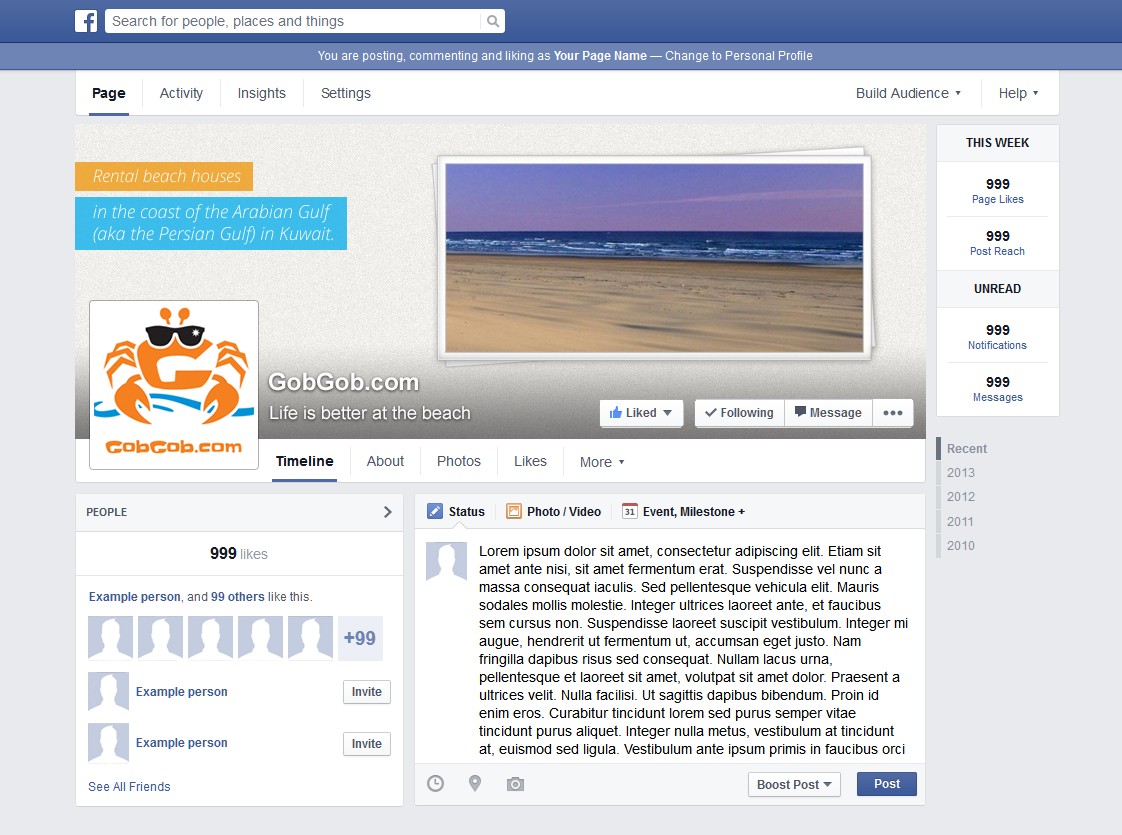This screenshot has height=835, width=1122.
Task: Select the Status composer tab
Action: (x=456, y=512)
